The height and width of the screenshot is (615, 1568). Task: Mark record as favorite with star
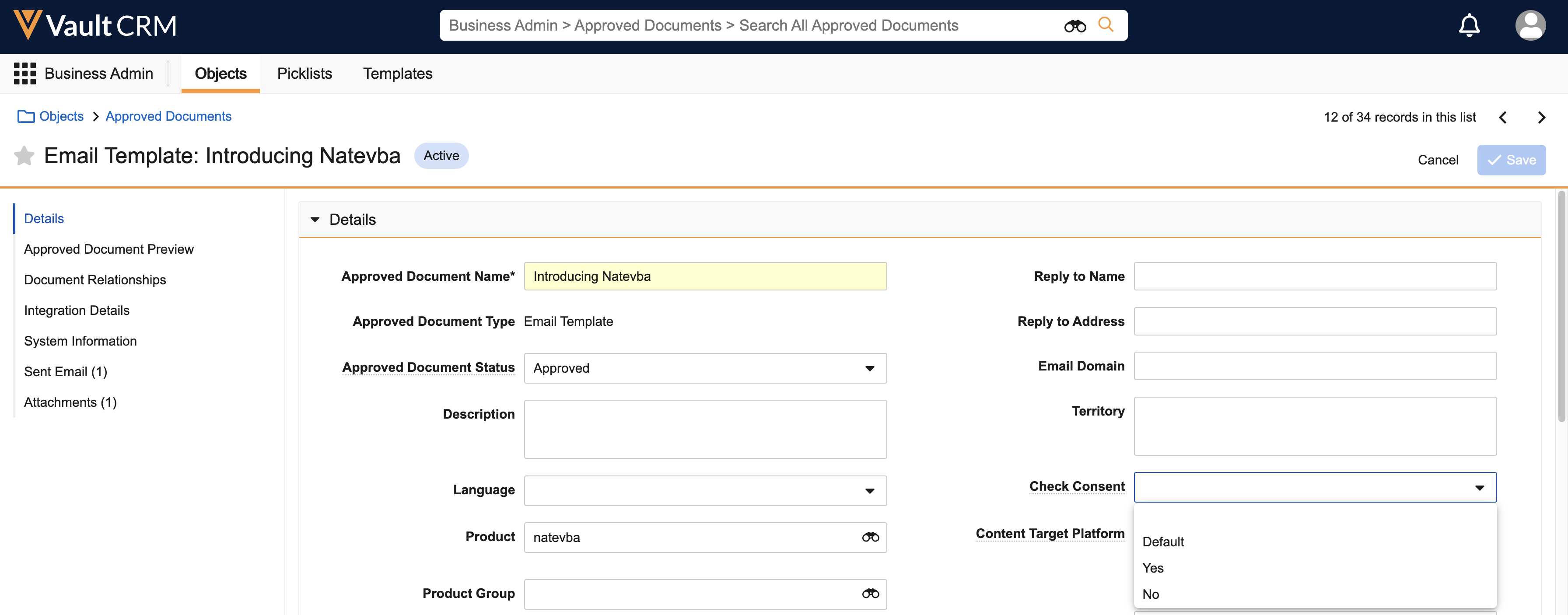click(x=24, y=156)
